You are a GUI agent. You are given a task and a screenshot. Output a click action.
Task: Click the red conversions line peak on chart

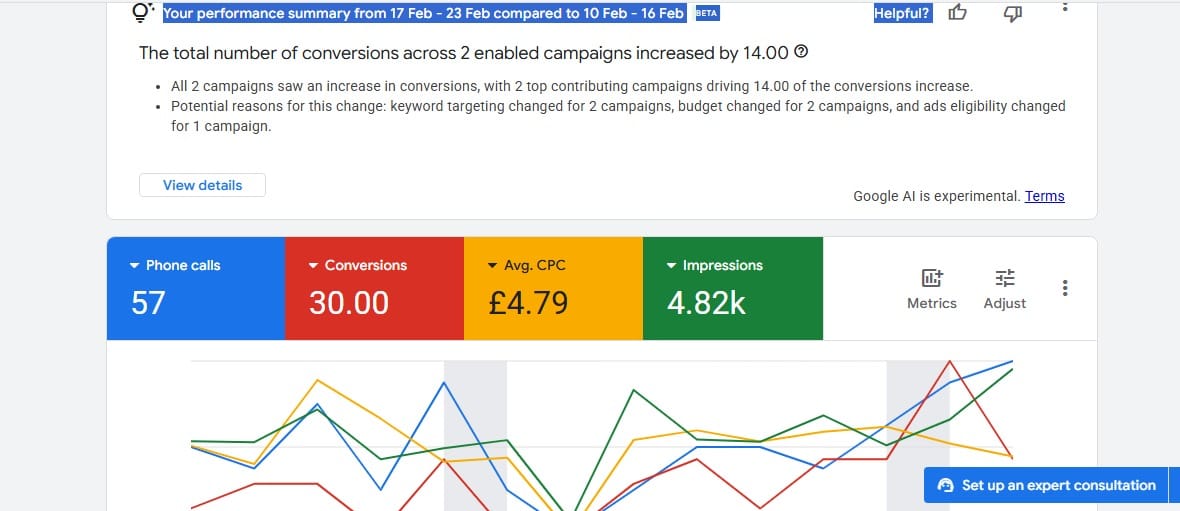coord(950,362)
